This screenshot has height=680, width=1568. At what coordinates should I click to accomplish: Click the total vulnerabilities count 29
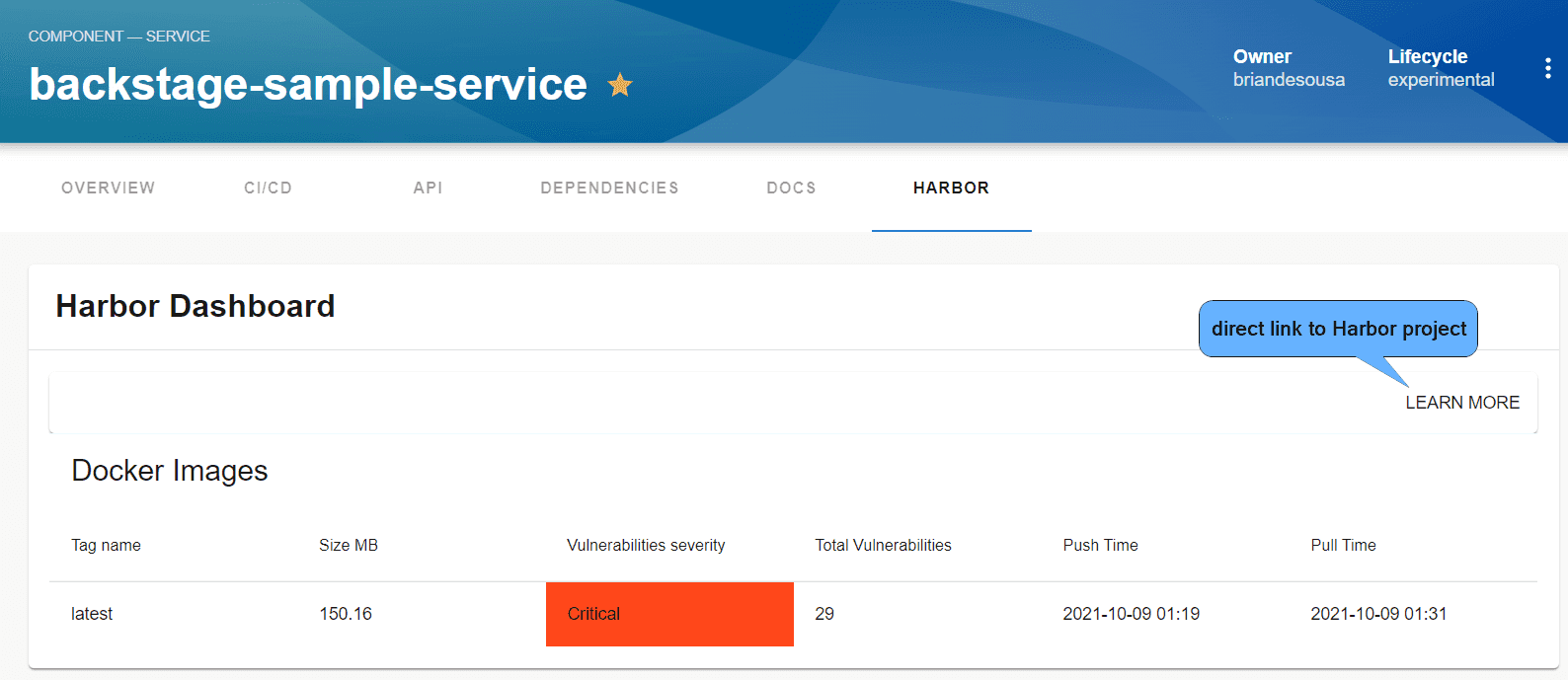[824, 614]
